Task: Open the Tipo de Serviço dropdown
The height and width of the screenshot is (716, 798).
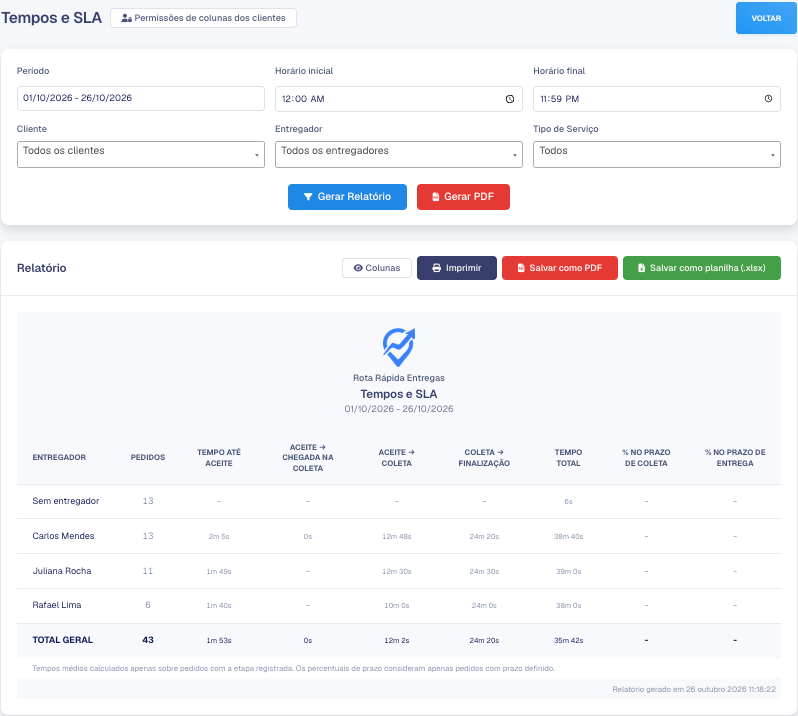Action: (657, 154)
